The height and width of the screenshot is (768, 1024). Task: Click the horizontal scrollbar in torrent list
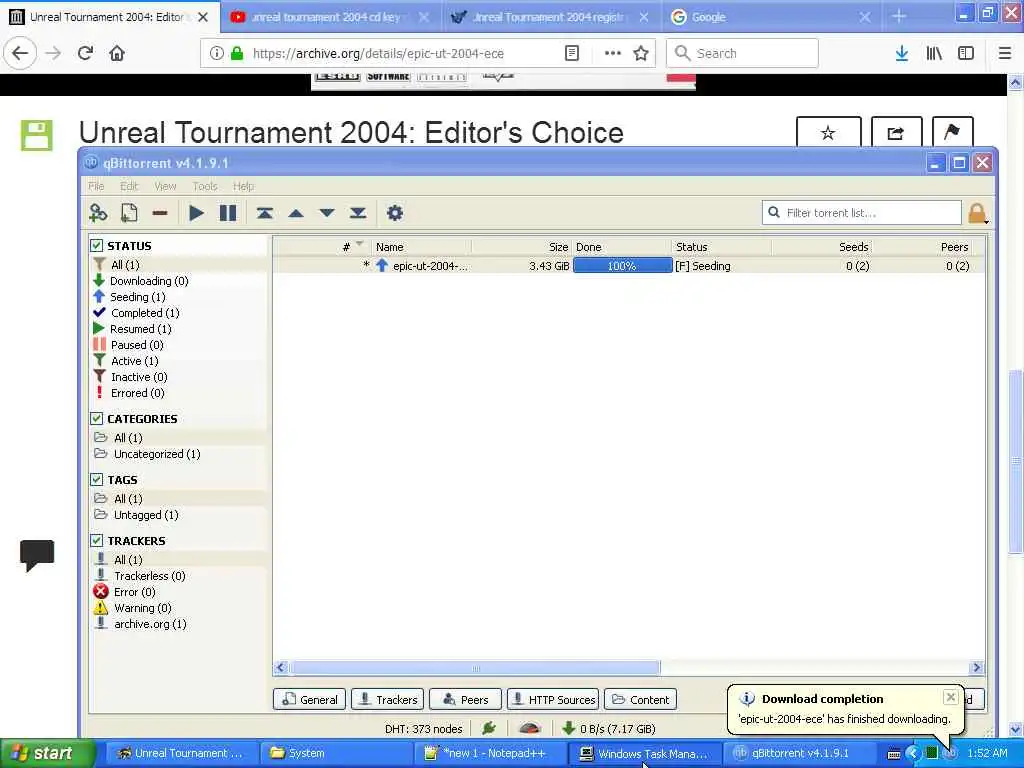(476, 667)
